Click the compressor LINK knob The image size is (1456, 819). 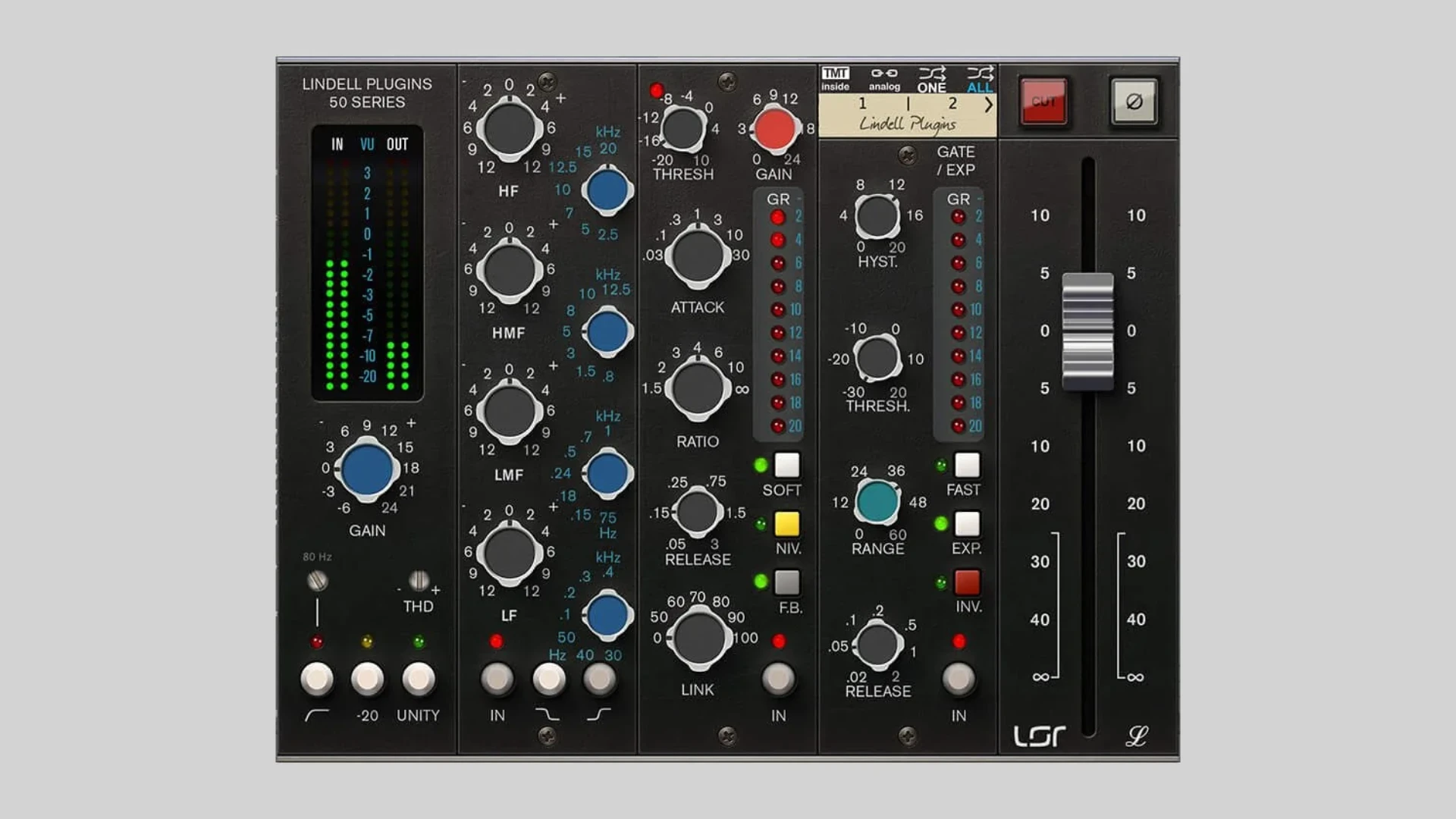tap(698, 639)
